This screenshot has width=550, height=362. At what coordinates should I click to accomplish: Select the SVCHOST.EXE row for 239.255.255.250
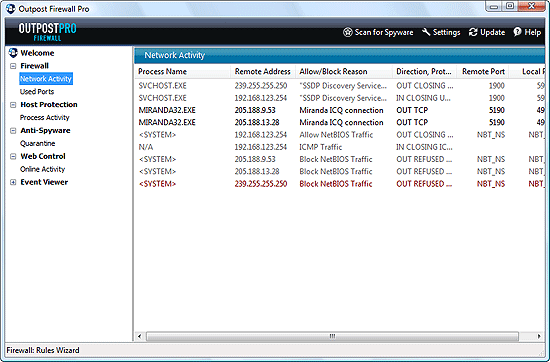(340, 86)
